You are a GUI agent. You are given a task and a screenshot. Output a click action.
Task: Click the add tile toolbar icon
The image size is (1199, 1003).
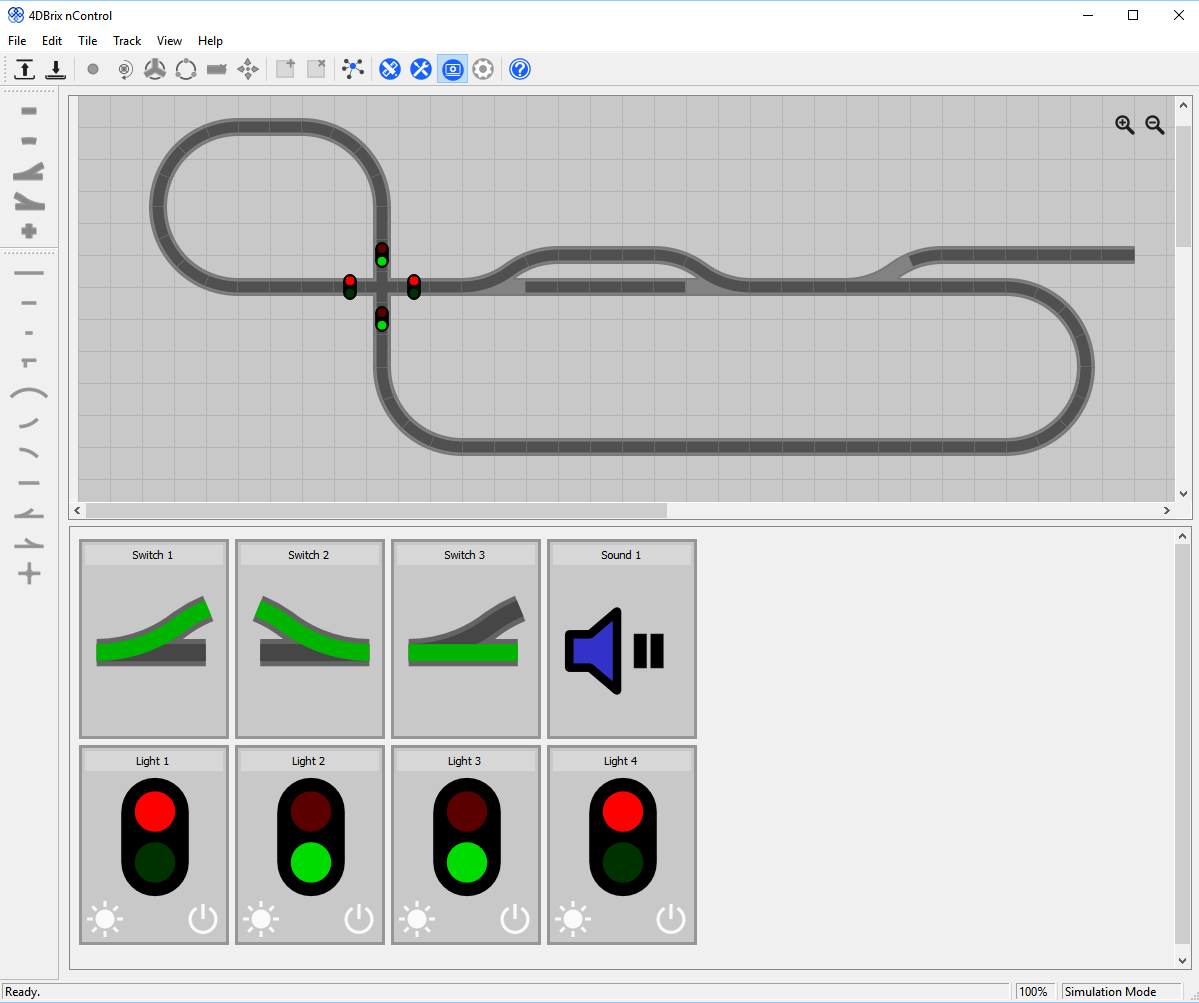pyautogui.click(x=286, y=69)
